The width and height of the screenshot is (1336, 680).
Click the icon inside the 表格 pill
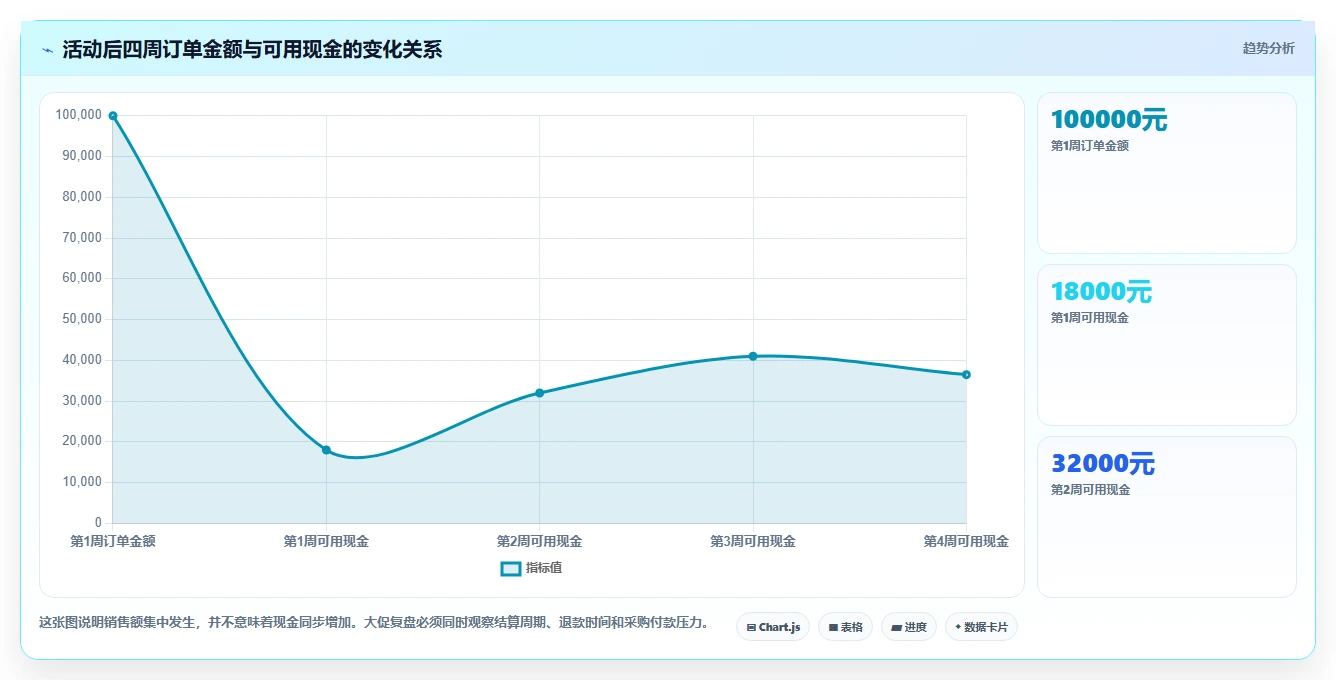click(x=833, y=628)
